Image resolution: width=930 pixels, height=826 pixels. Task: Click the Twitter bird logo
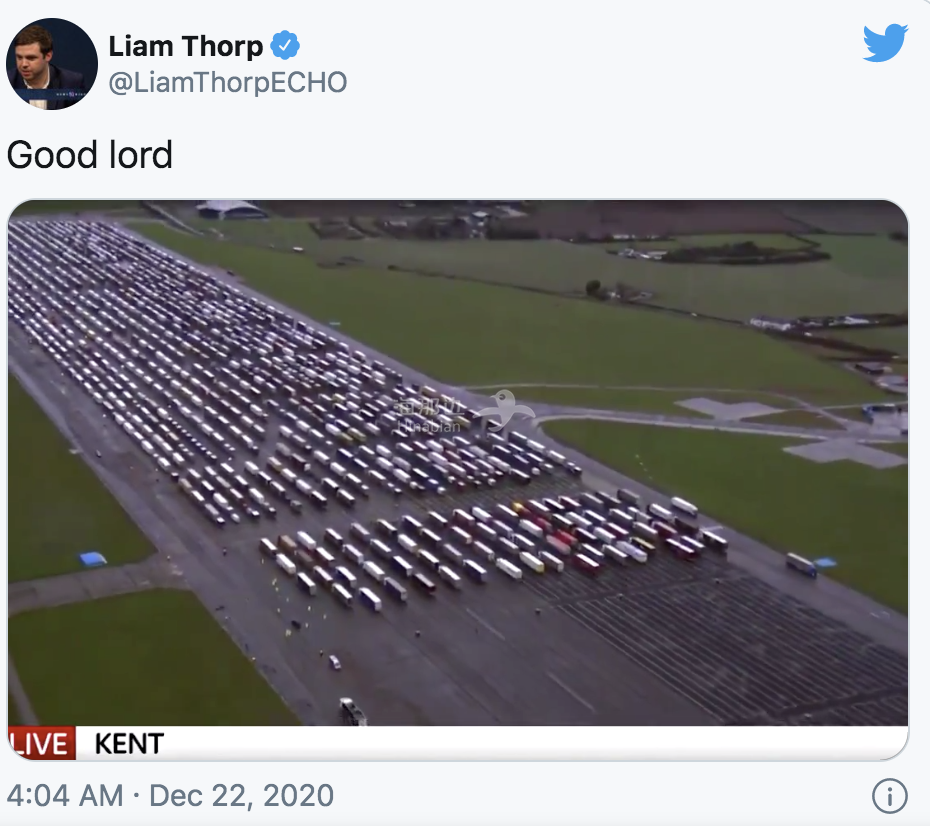pos(885,44)
